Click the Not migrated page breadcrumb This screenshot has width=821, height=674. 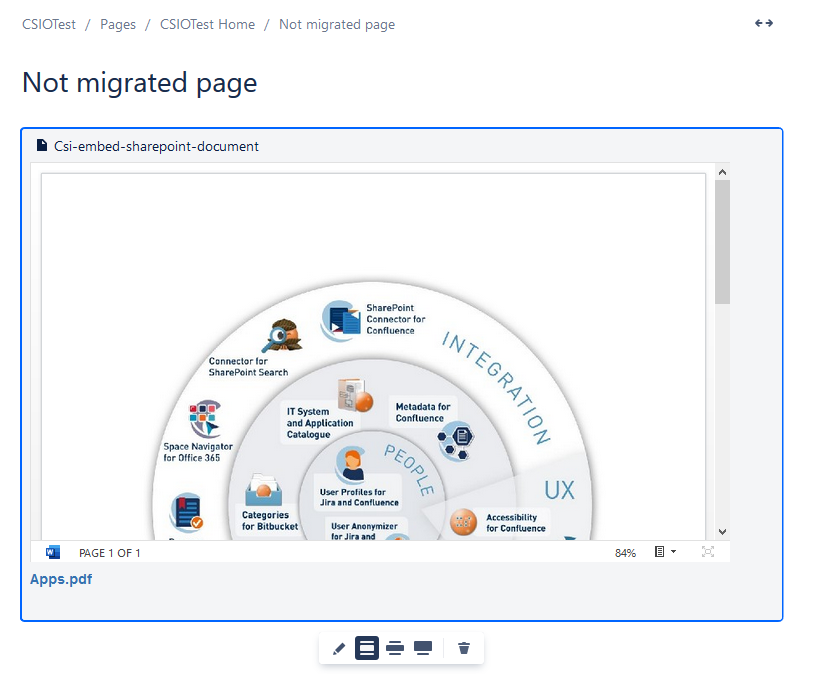click(x=337, y=24)
